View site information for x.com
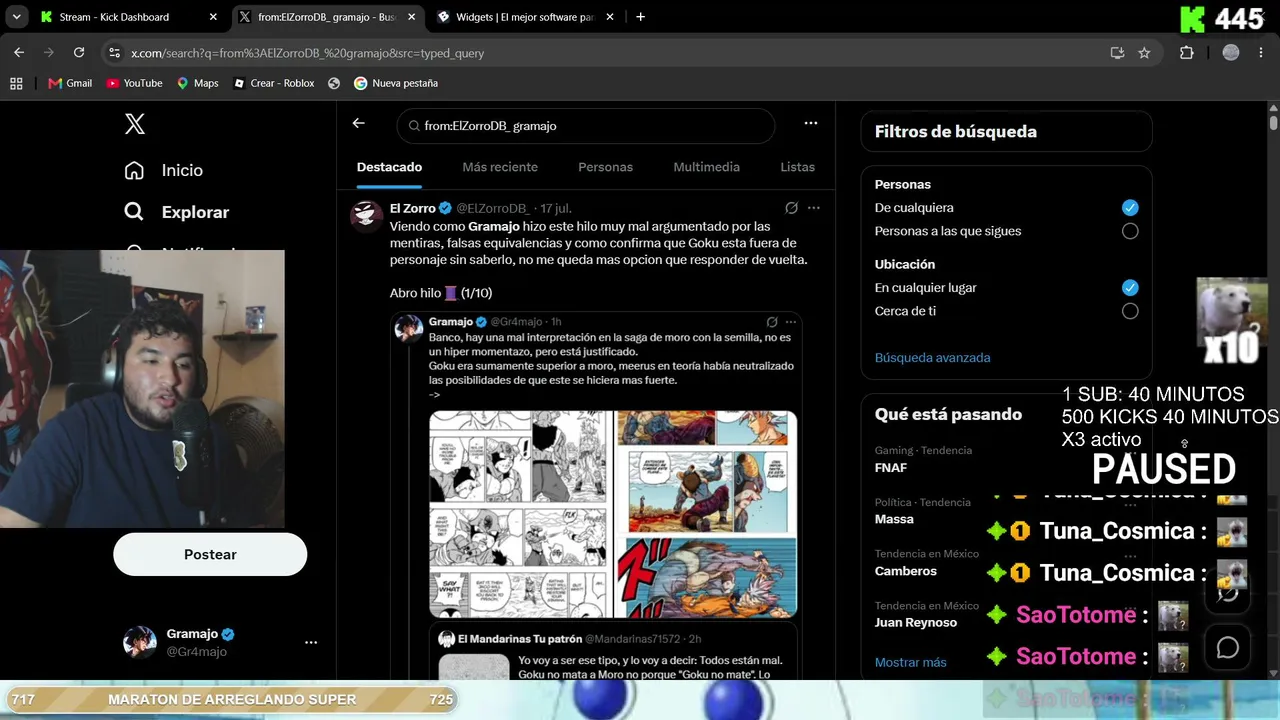 click(x=114, y=53)
